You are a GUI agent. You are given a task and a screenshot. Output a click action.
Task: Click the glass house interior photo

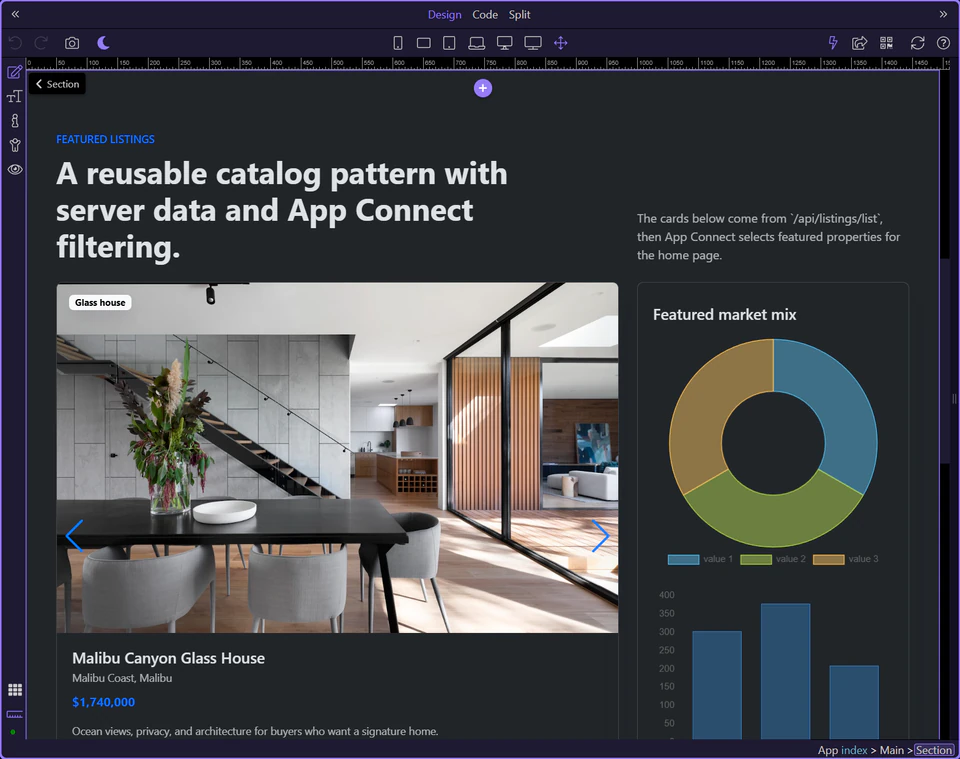pyautogui.click(x=337, y=457)
